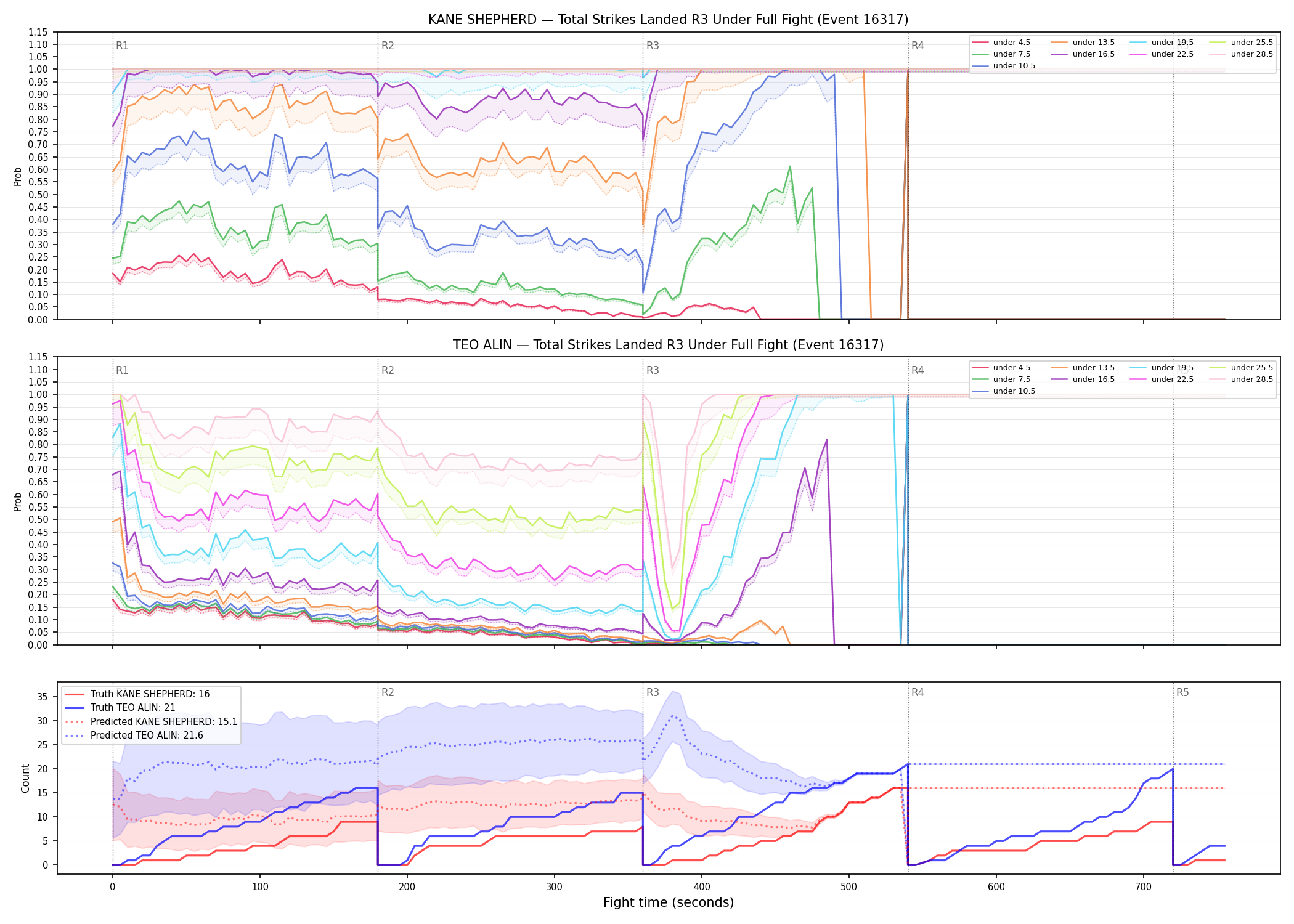Select R3 marker in TEO ALIN chart
The image size is (1294, 924).
(x=653, y=371)
